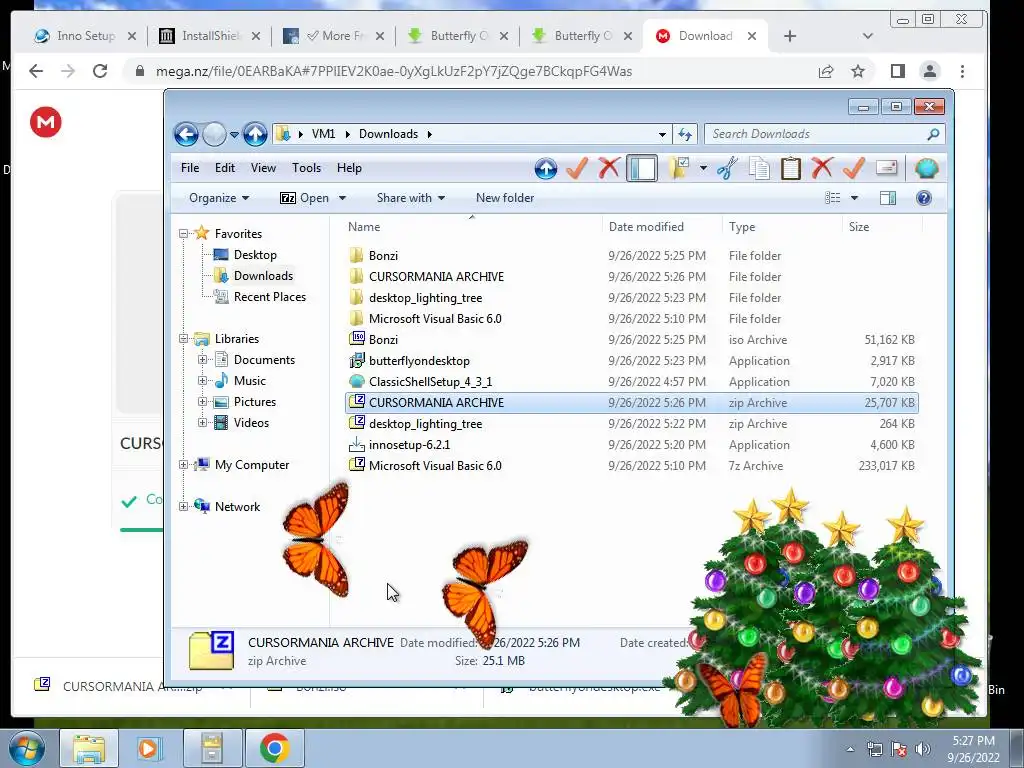Image resolution: width=1024 pixels, height=768 pixels.
Task: Click Chrome's reload page button
Action: coord(100,71)
